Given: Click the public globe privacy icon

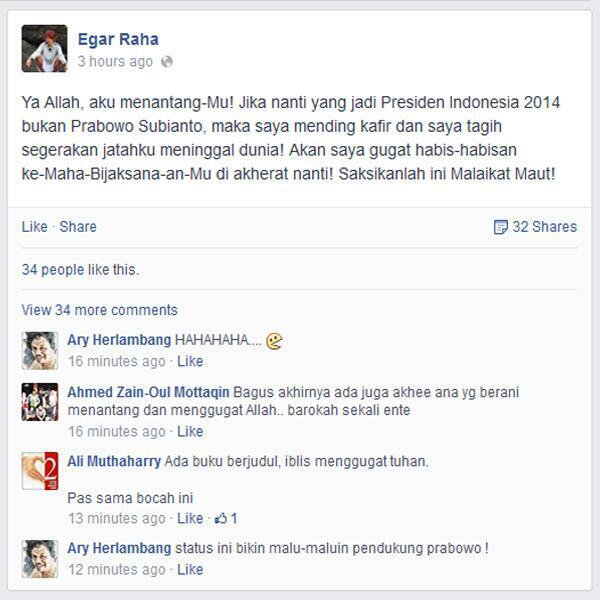Looking at the screenshot, I should [x=167, y=62].
